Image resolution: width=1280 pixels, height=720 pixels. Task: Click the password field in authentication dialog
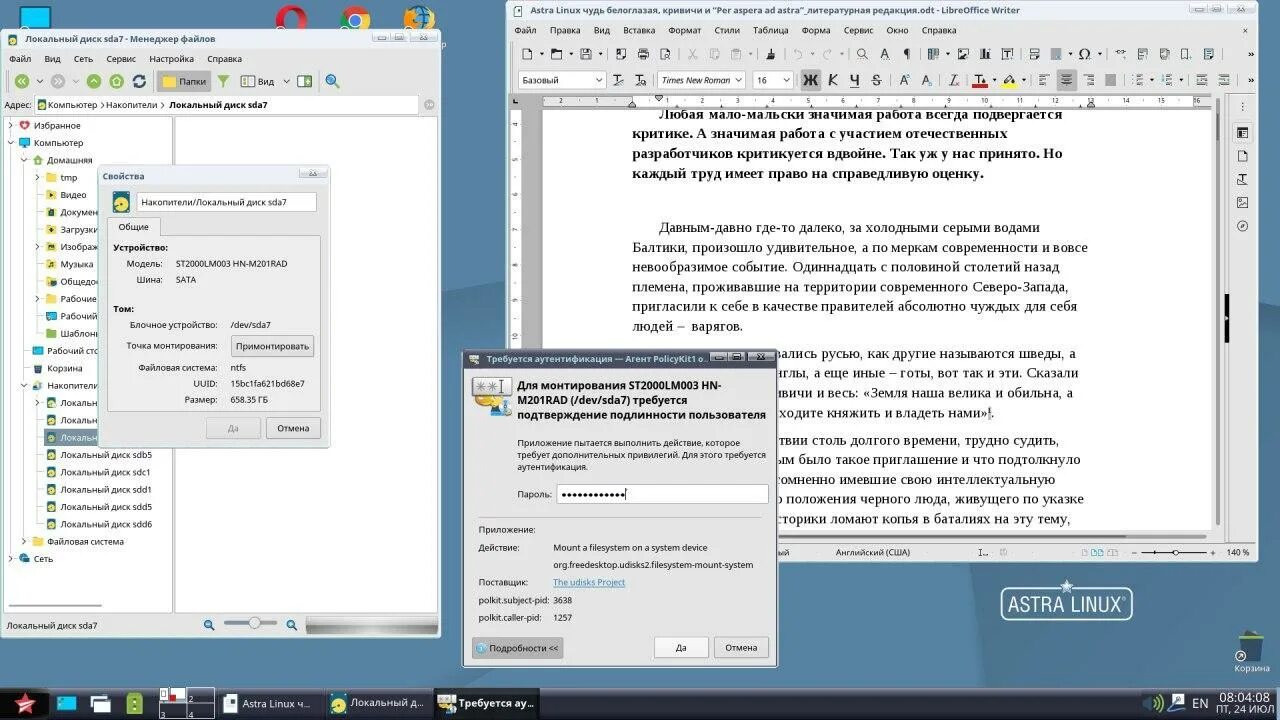coord(662,494)
